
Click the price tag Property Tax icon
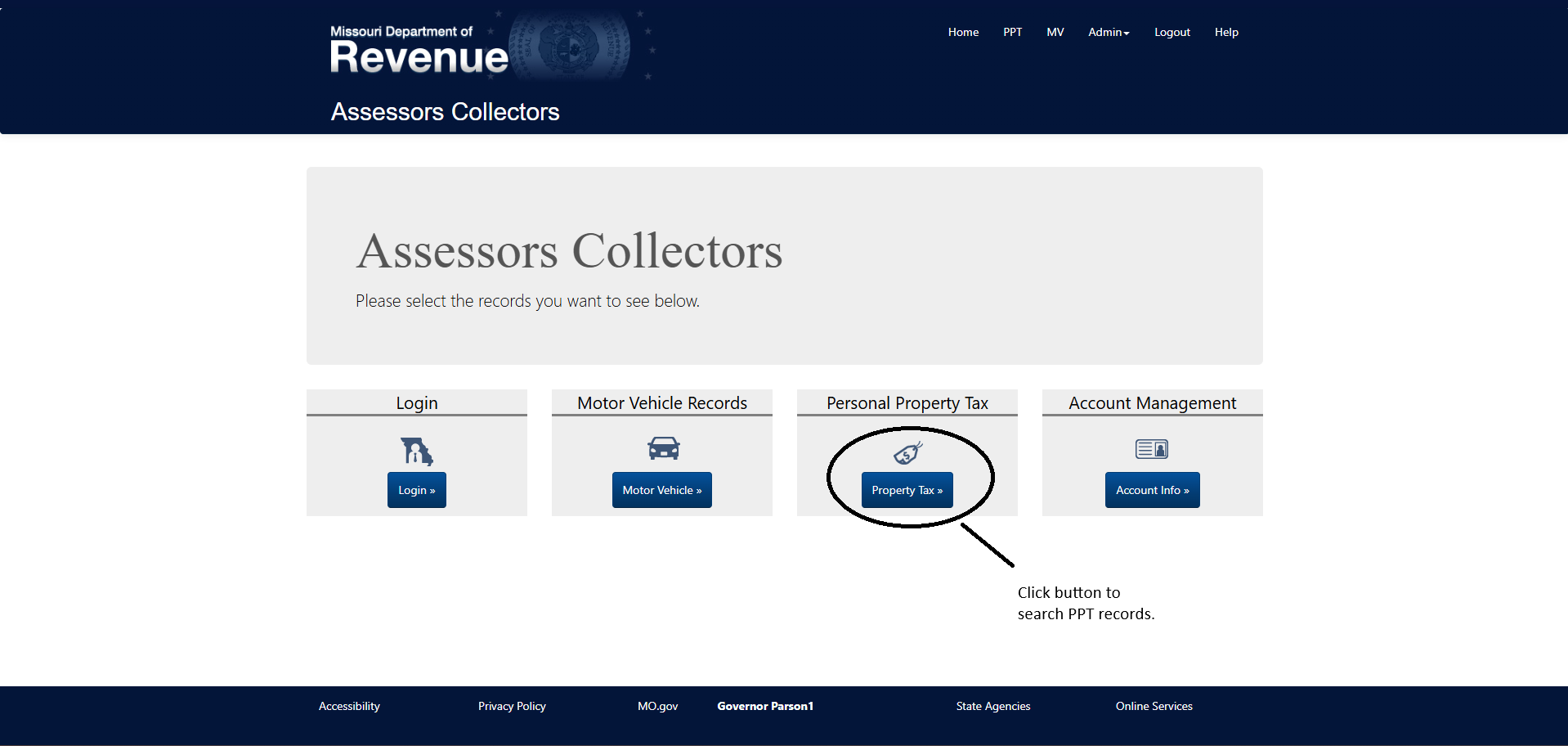(x=907, y=452)
